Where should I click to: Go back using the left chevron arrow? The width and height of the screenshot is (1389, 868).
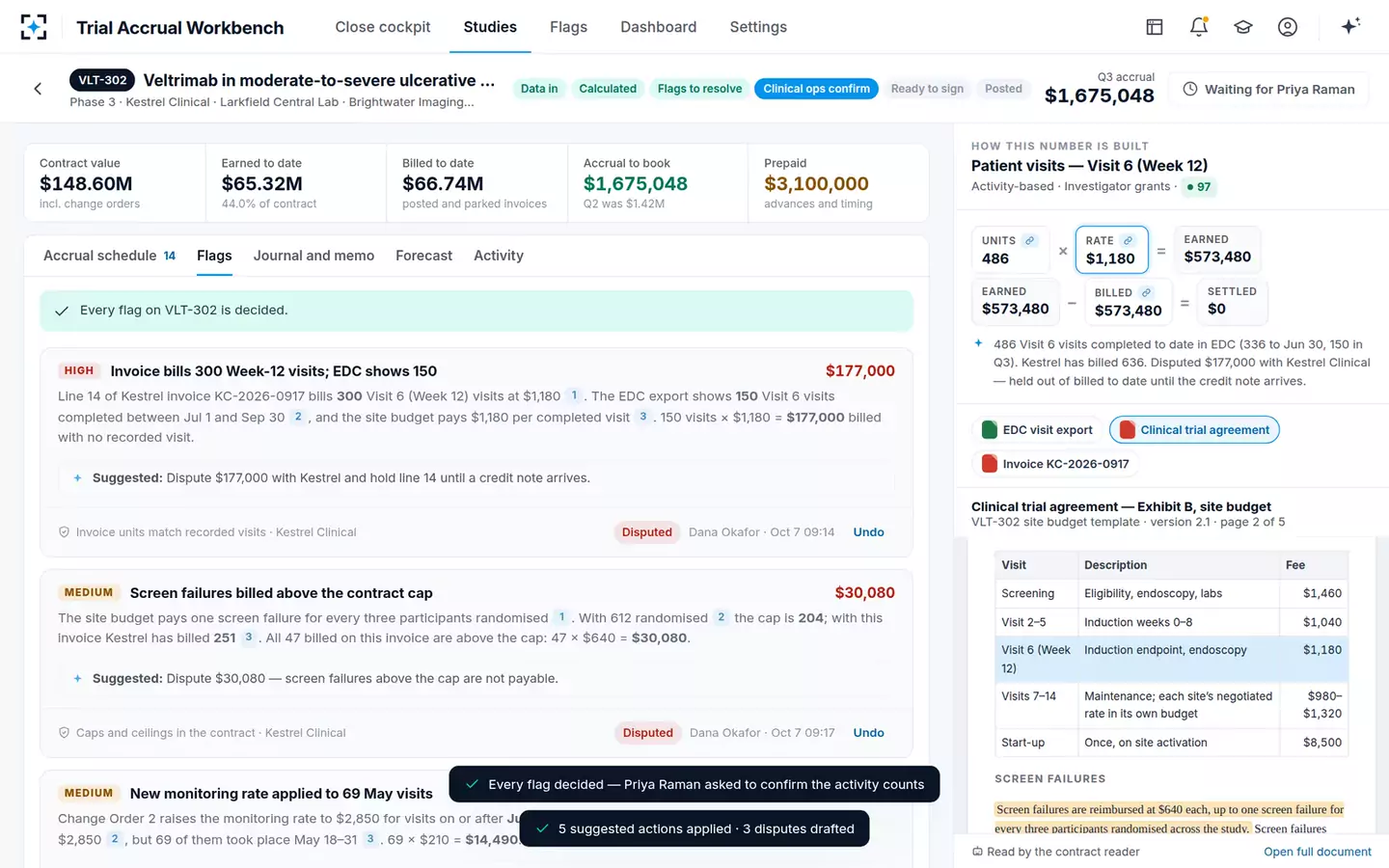point(38,89)
